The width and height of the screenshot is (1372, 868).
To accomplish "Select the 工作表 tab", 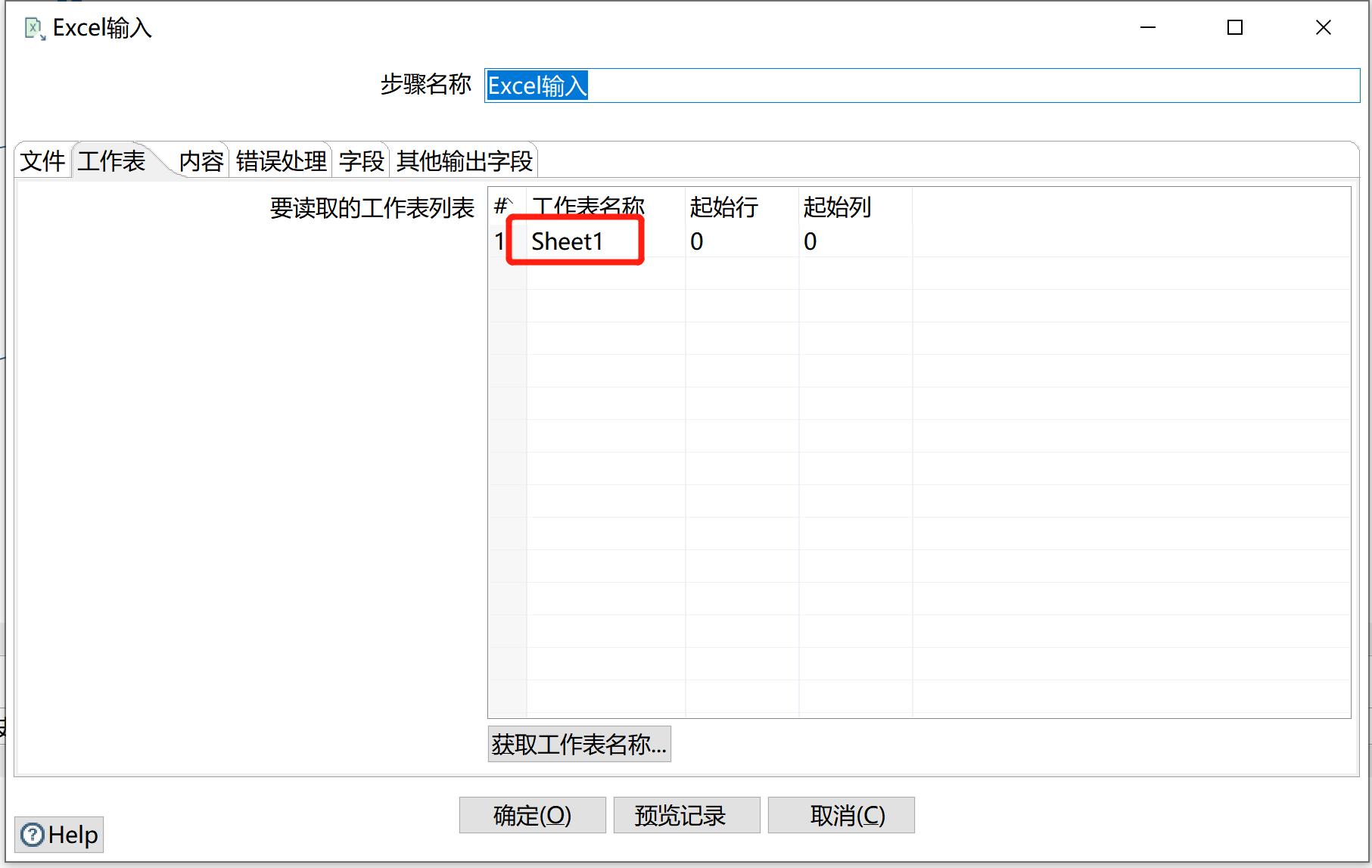I will tap(112, 160).
